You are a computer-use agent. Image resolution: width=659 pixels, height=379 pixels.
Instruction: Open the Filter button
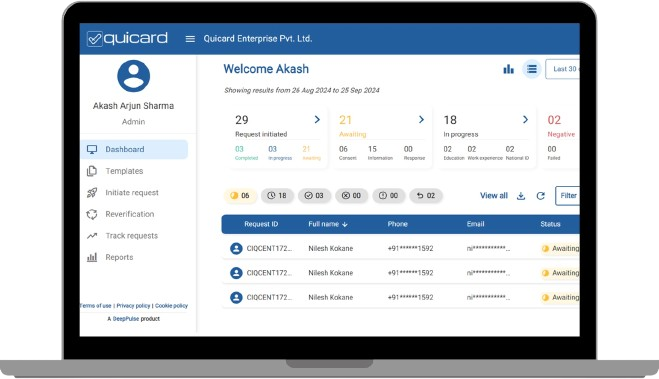567,196
